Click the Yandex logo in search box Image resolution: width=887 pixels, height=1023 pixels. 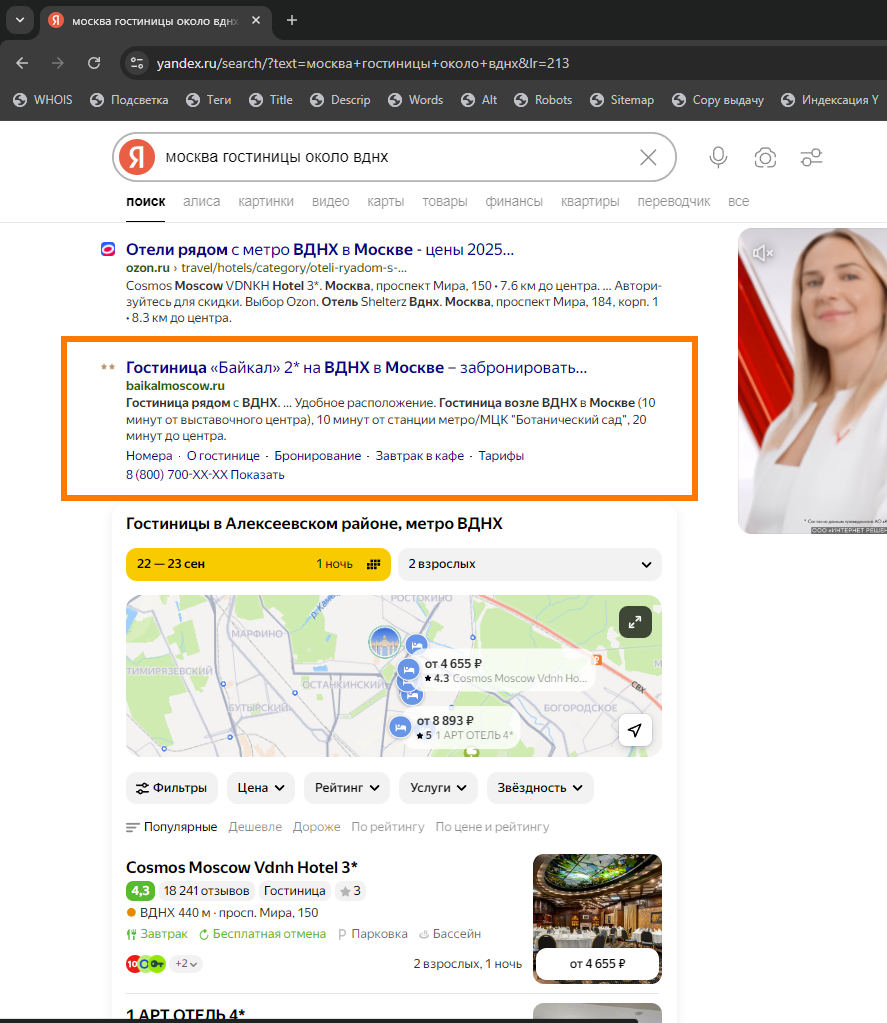click(x=137, y=157)
